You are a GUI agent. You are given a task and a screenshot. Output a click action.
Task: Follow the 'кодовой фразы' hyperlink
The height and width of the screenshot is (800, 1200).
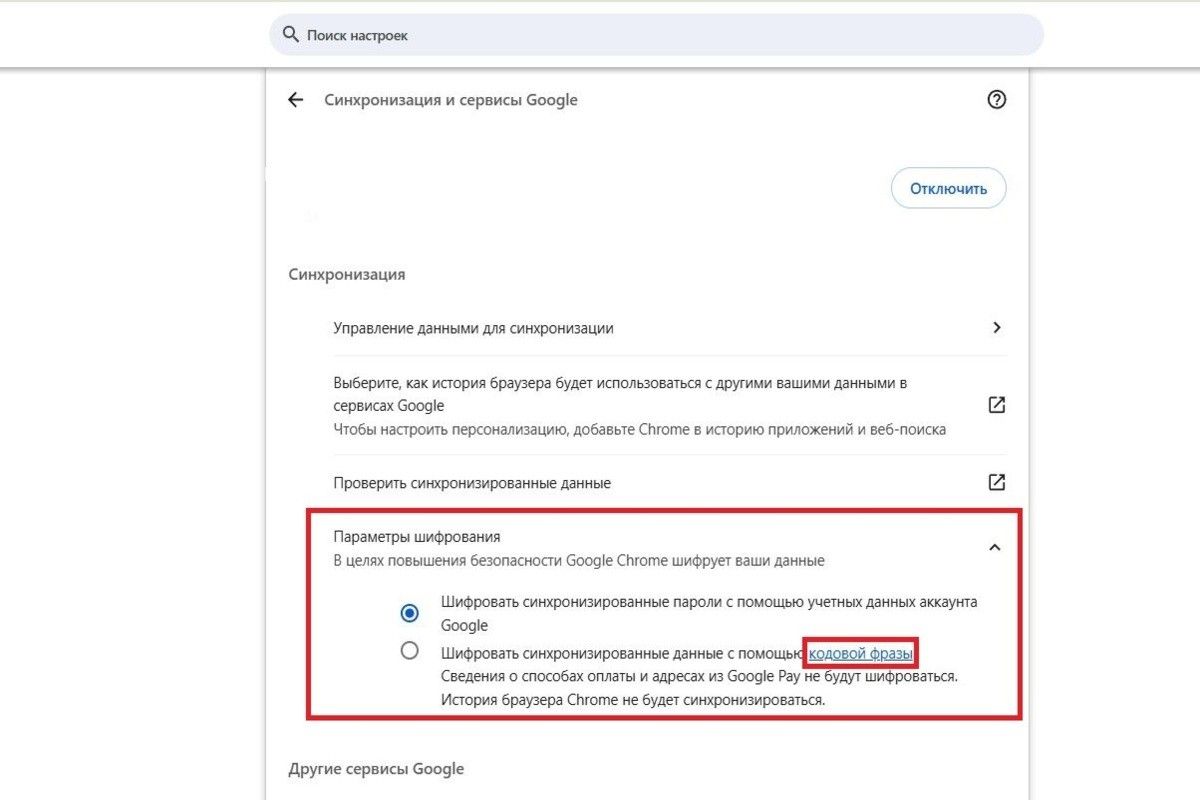[x=860, y=652]
